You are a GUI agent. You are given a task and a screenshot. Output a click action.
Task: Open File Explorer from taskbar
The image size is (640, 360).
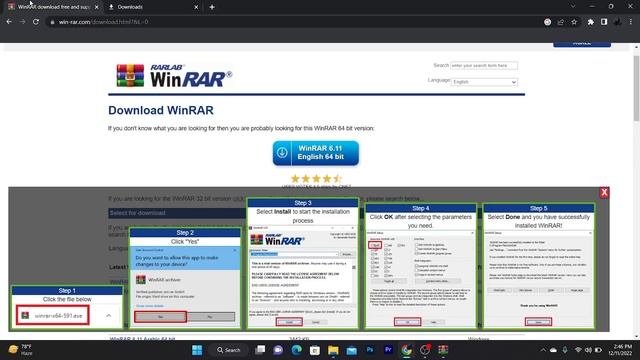(333, 350)
